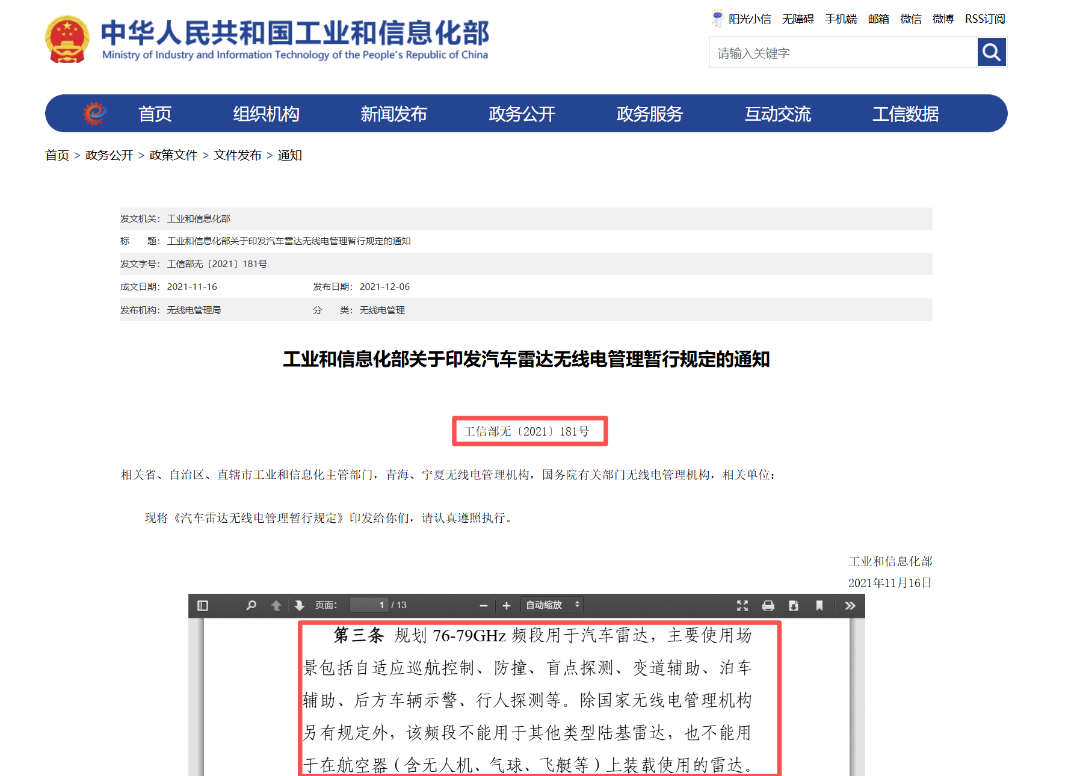
Task: Click the blue search magnifier button
Action: pyautogui.click(x=991, y=52)
